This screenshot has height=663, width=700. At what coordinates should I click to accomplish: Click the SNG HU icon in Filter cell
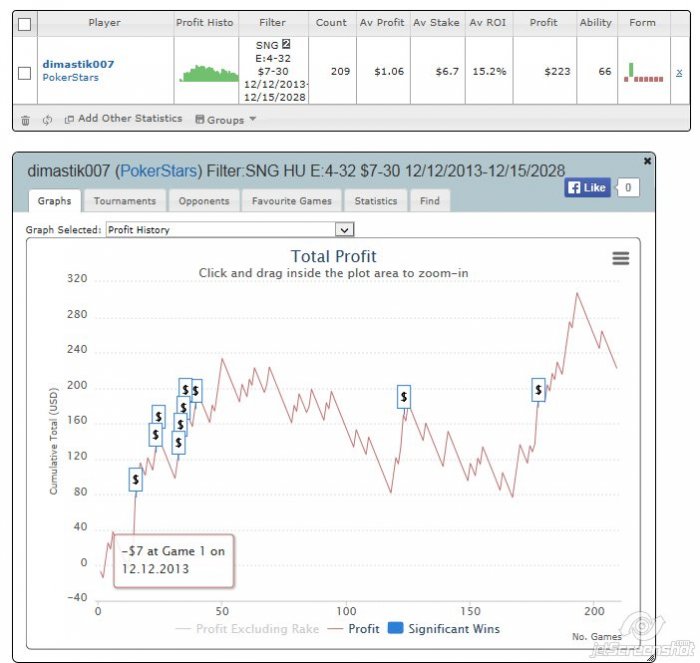(286, 44)
